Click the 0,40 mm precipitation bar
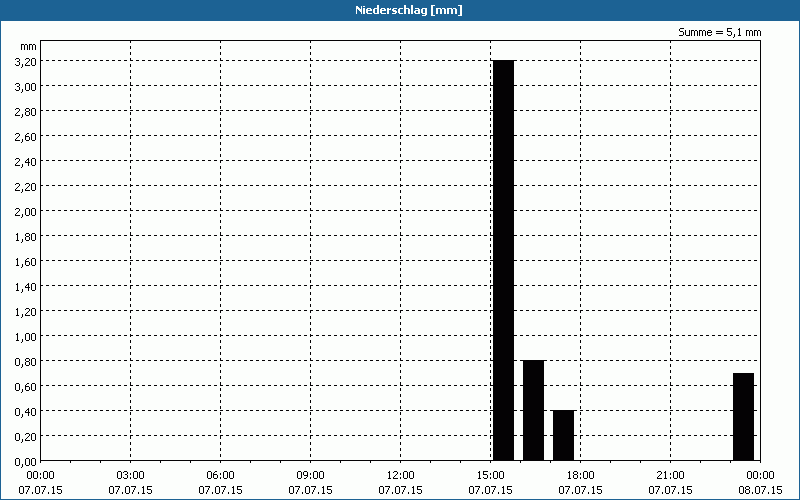Viewport: 800px width, 500px height. 564,435
